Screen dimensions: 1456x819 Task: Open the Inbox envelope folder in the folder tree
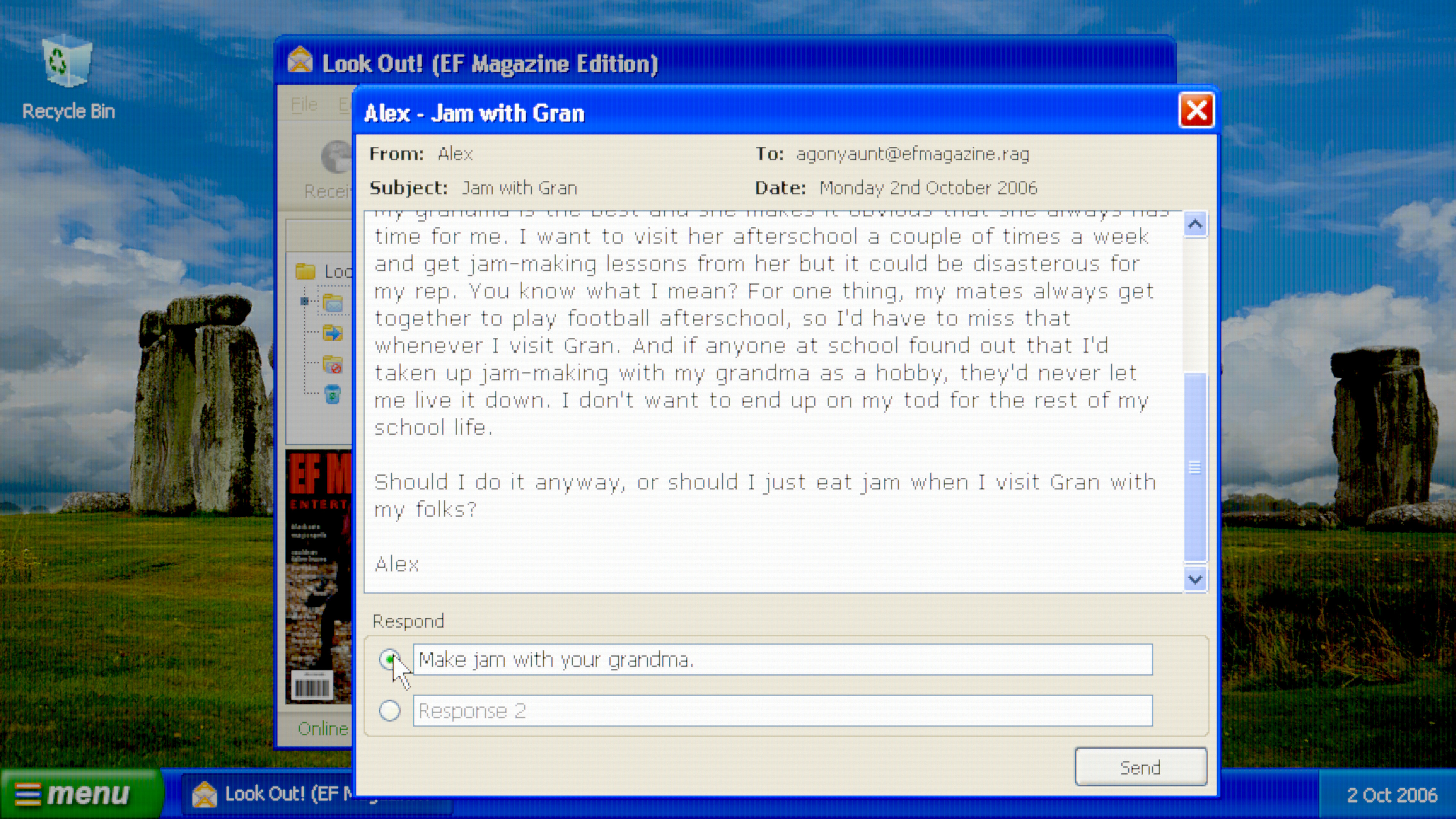point(333,303)
